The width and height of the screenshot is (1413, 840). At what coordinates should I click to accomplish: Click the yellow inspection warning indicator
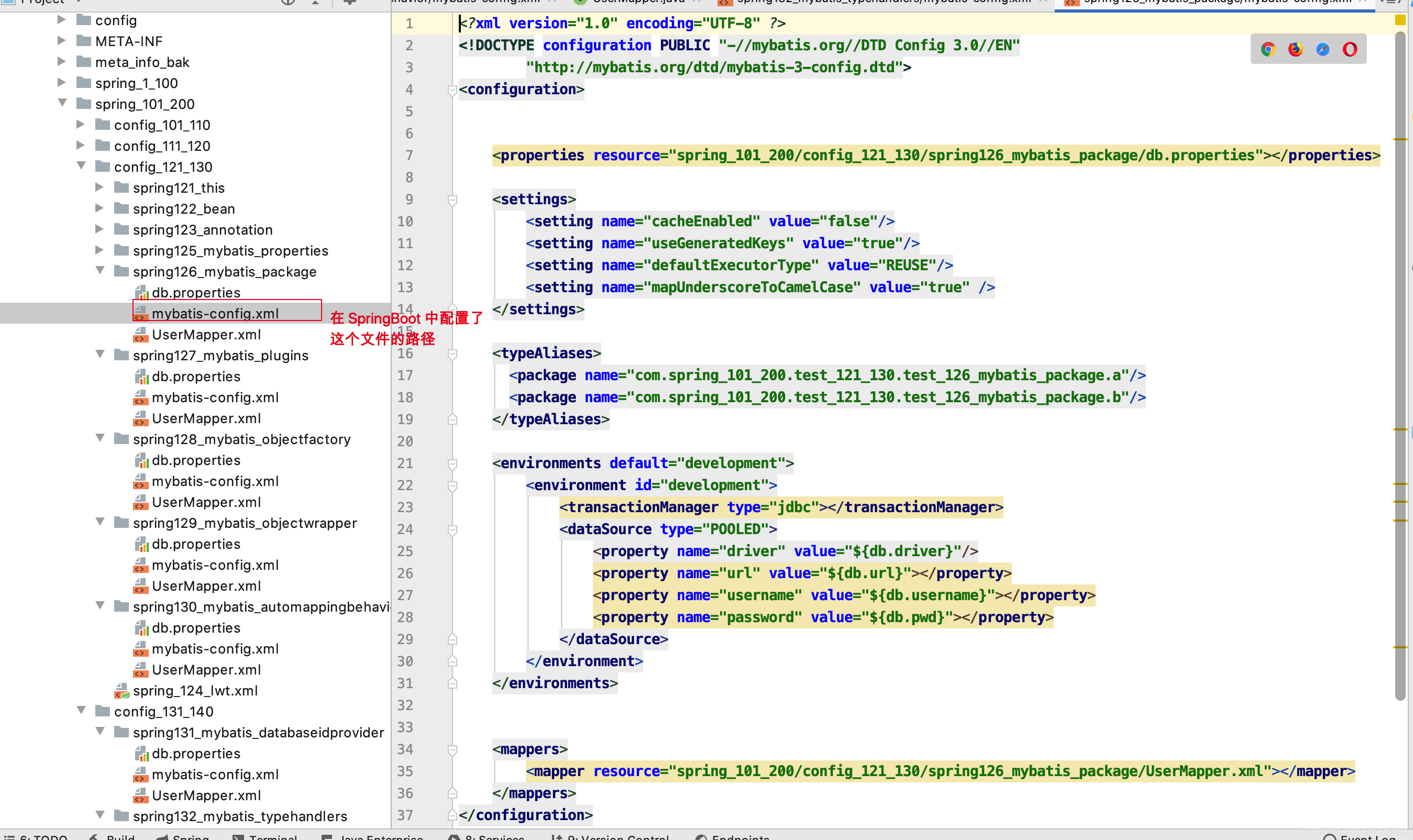pyautogui.click(x=1400, y=20)
